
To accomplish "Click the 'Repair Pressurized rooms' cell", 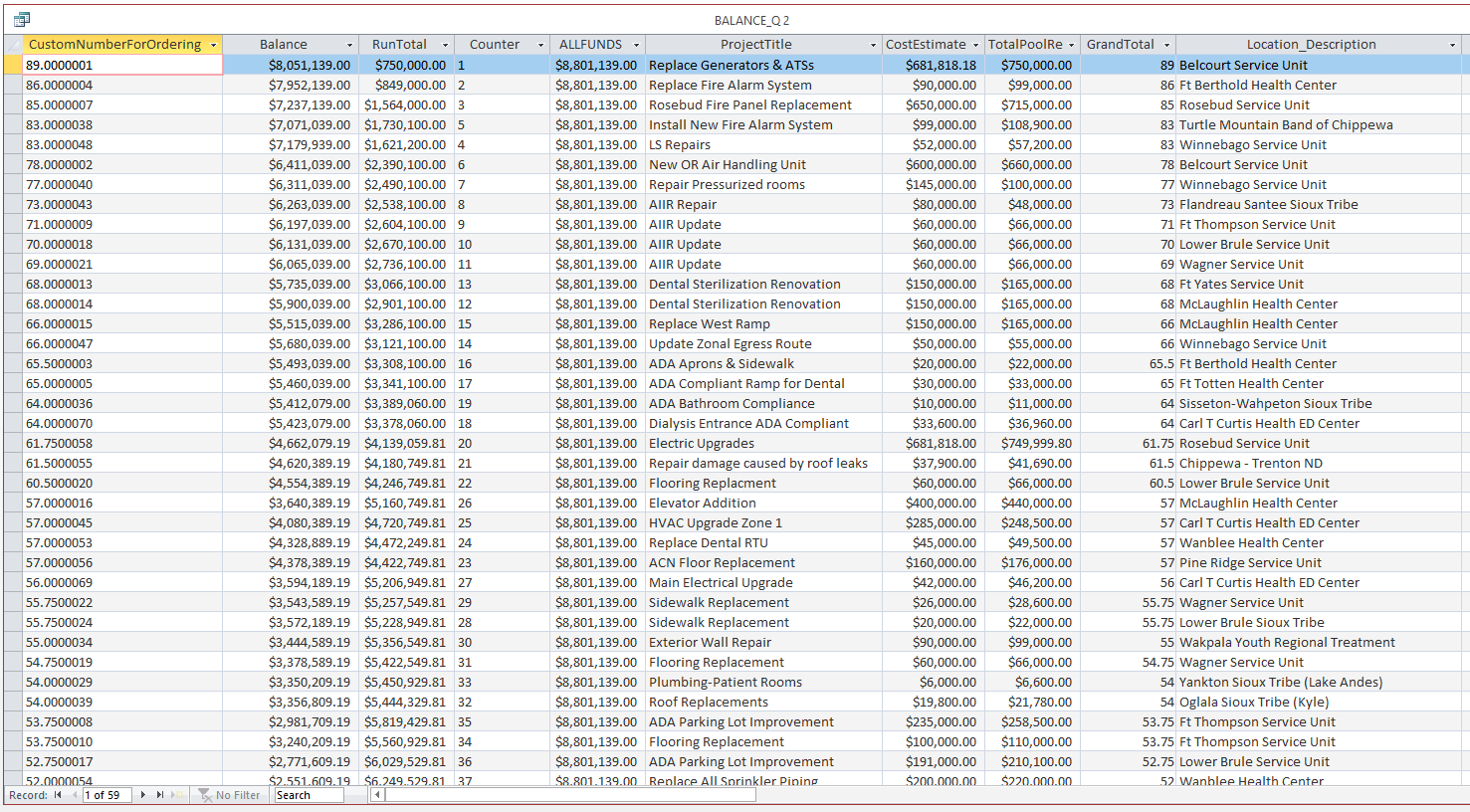I will tap(763, 184).
